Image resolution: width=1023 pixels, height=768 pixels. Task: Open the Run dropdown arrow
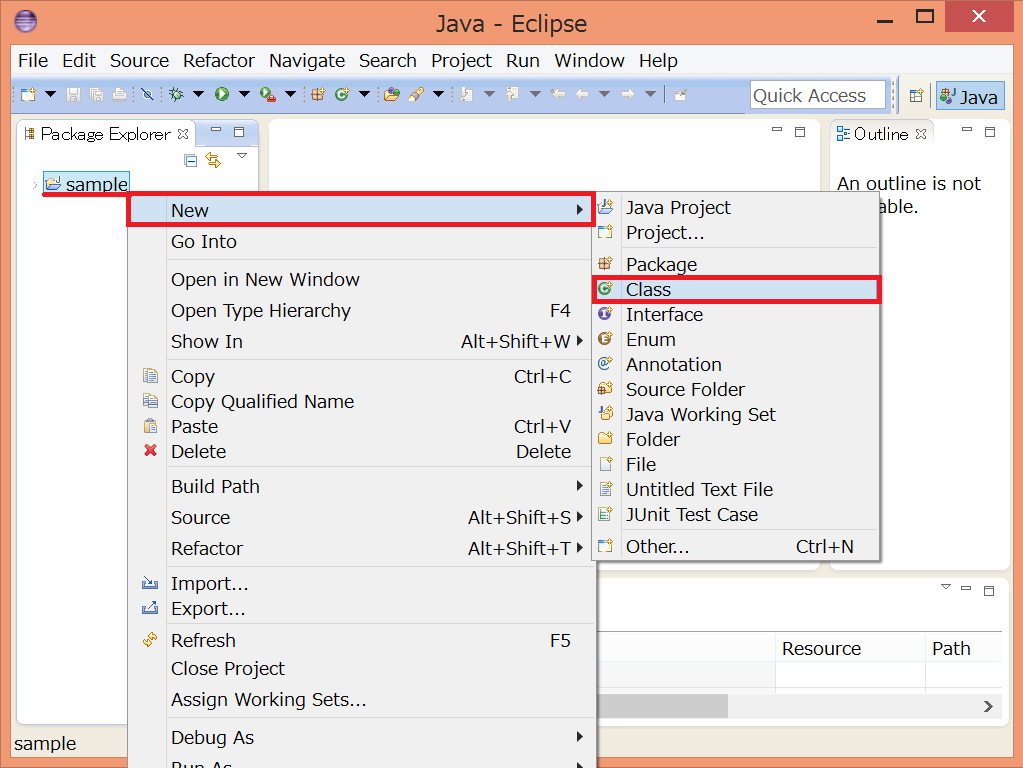point(244,95)
